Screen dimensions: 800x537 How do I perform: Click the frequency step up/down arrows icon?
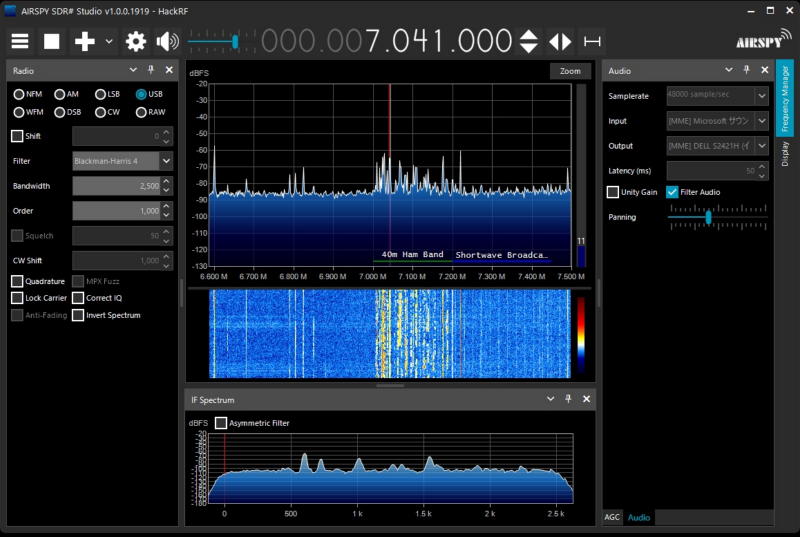pyautogui.click(x=529, y=41)
